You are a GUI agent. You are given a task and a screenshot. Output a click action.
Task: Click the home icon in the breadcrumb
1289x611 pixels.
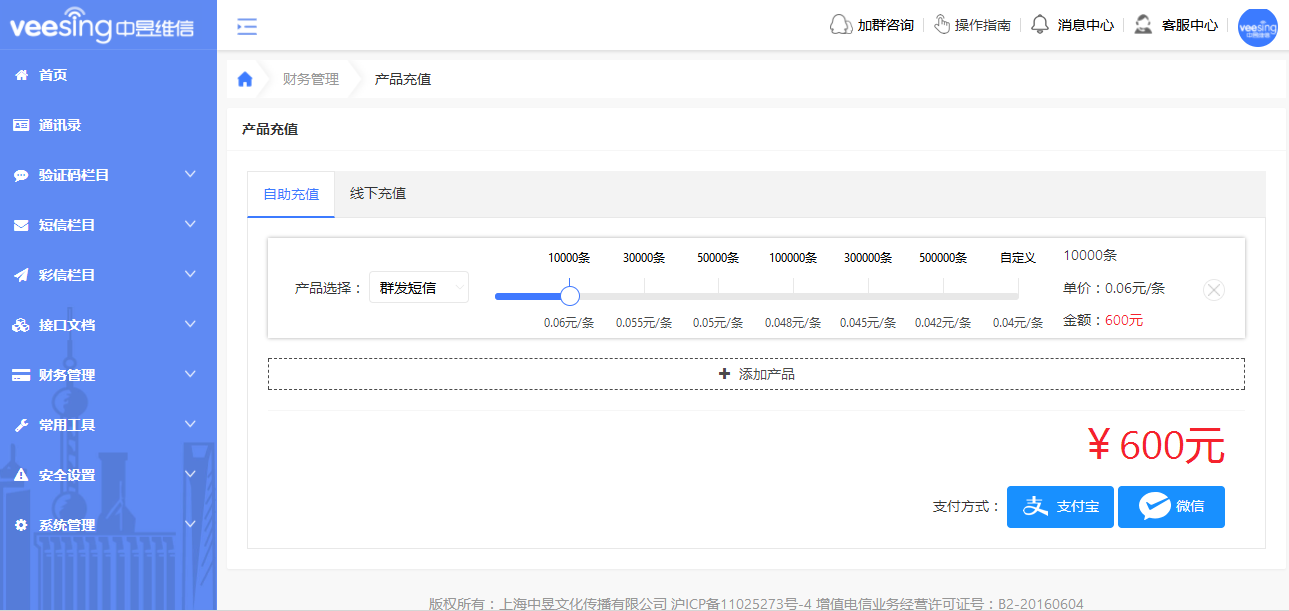point(244,79)
